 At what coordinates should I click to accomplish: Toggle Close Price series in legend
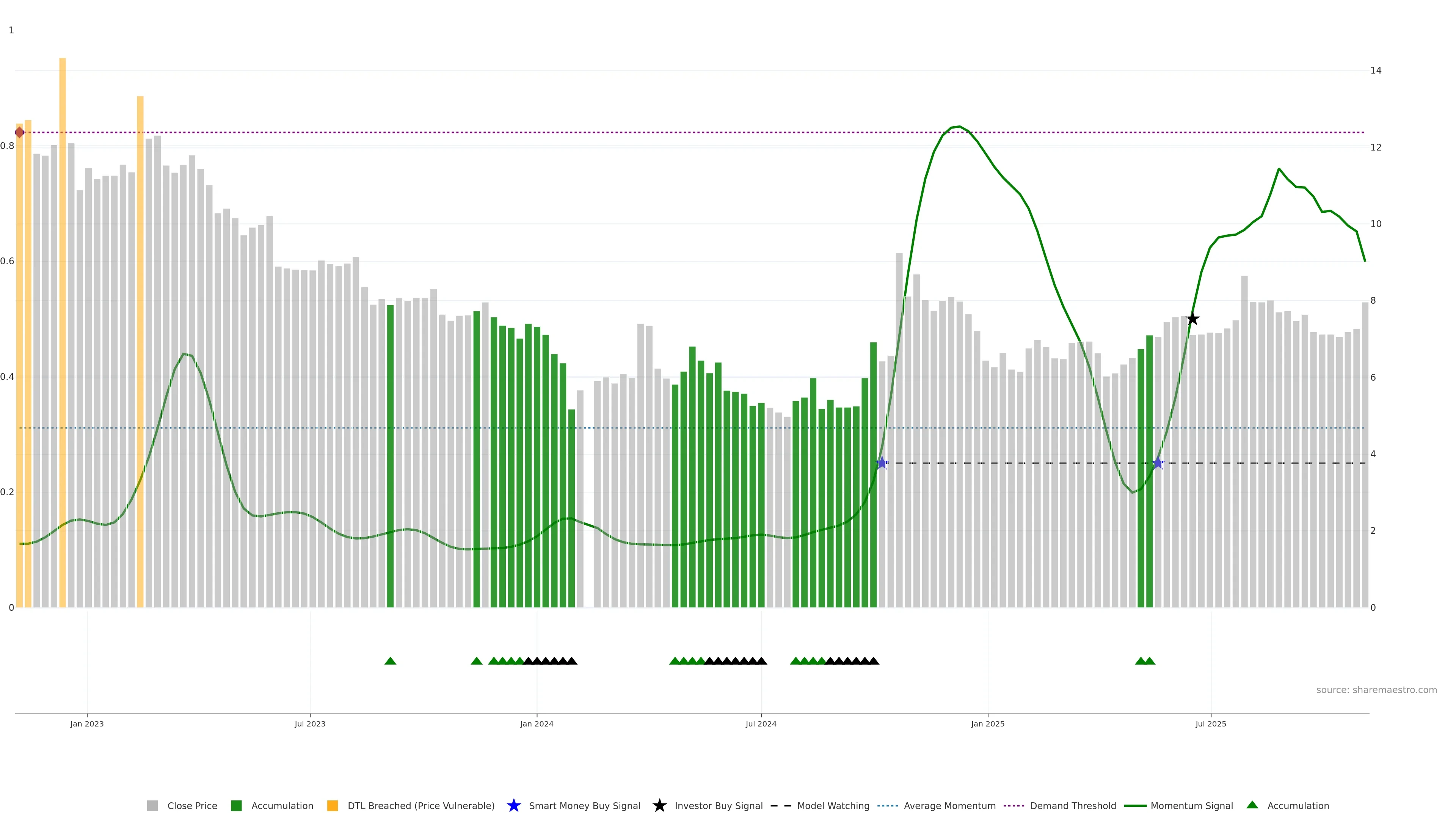click(x=191, y=805)
